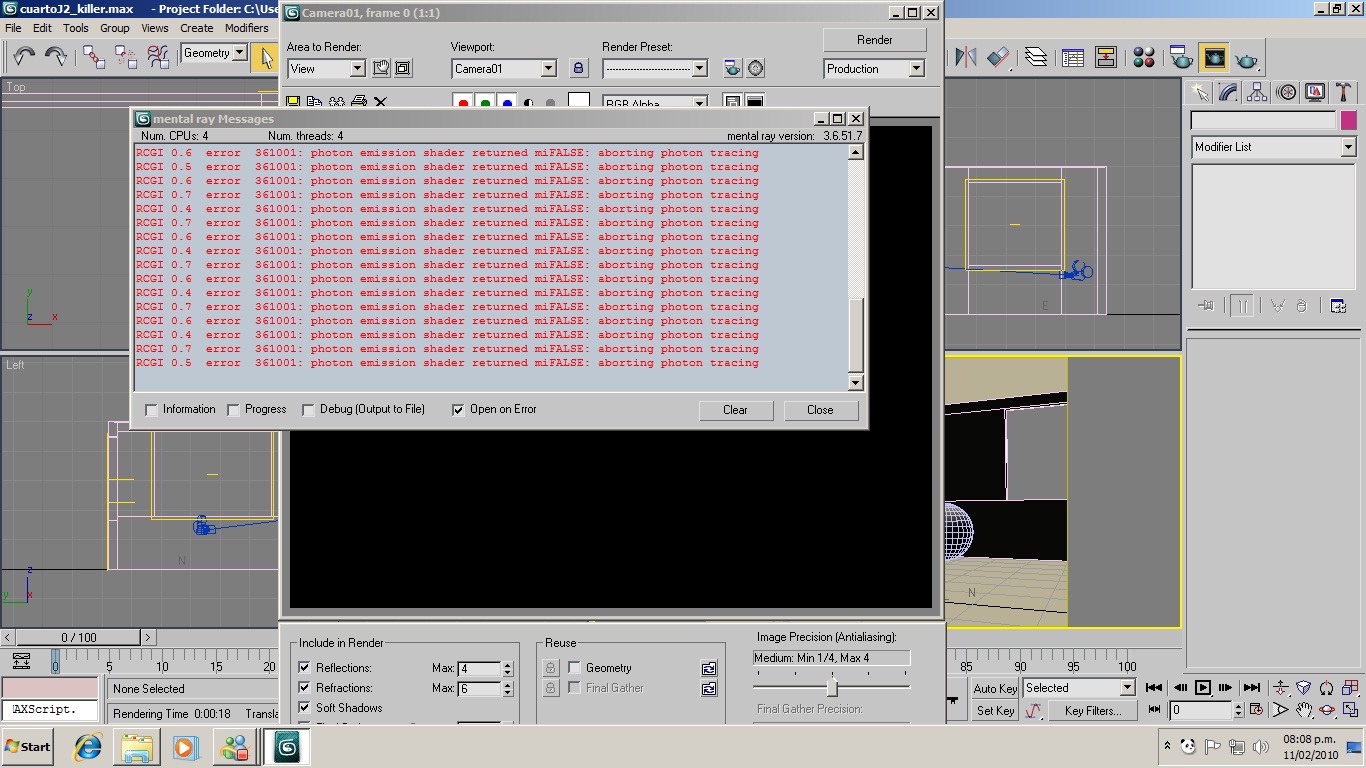Open the Group menu
Screen dimensions: 1366x768
click(115, 28)
